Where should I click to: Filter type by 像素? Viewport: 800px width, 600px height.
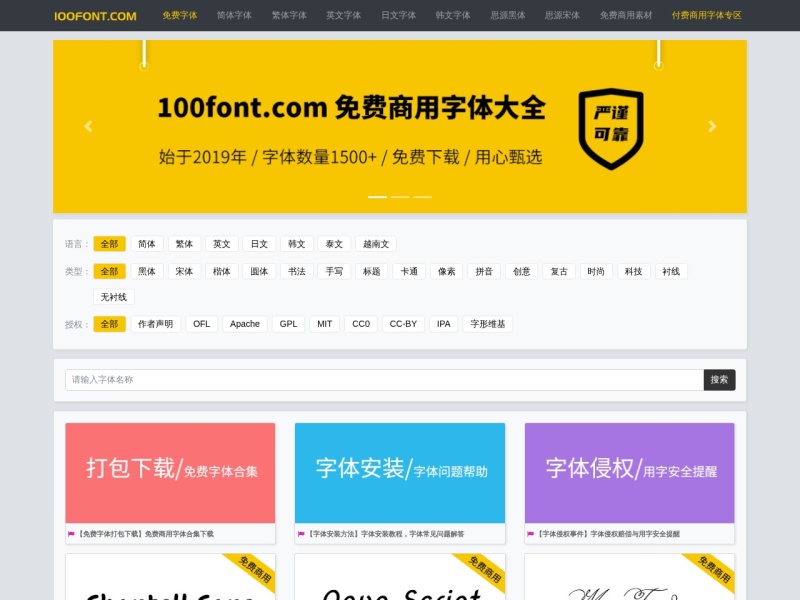(446, 271)
